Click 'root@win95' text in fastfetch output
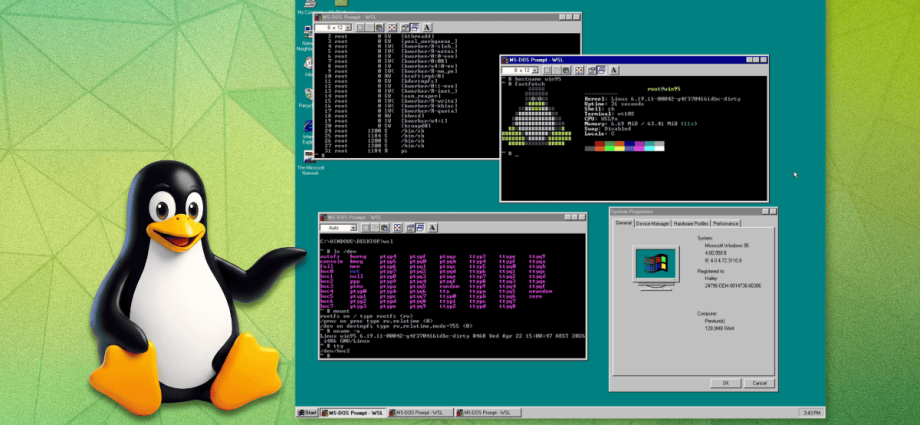920x425 pixels. pos(662,89)
